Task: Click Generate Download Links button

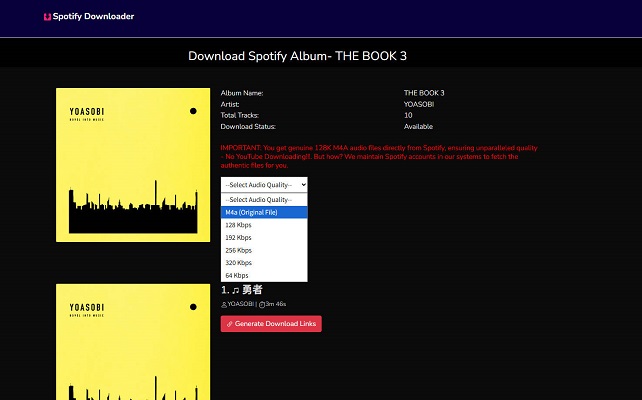Action: coord(271,324)
